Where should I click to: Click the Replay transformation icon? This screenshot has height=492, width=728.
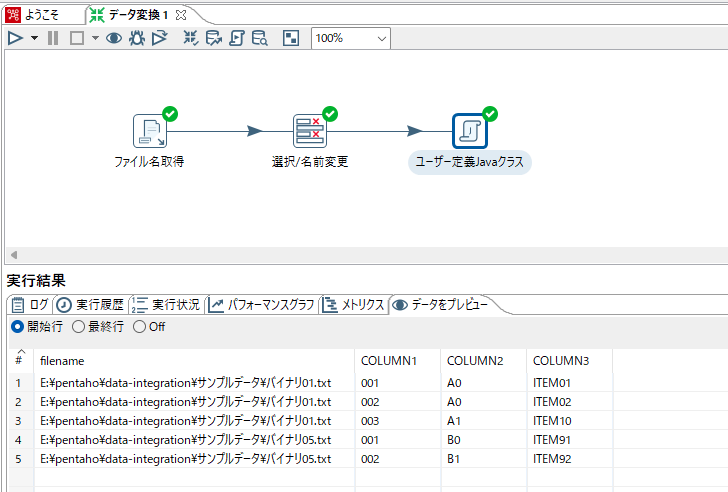(x=160, y=38)
